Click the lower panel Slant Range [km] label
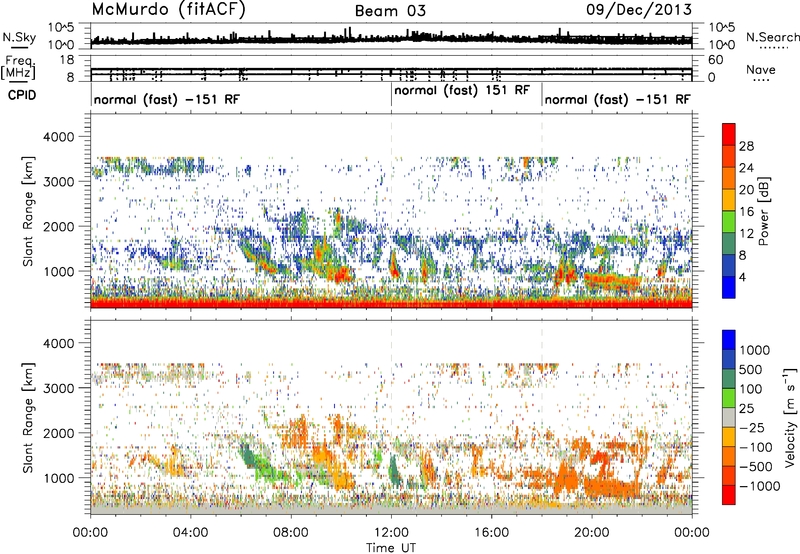Screen dimensions: 800x554 [28, 418]
